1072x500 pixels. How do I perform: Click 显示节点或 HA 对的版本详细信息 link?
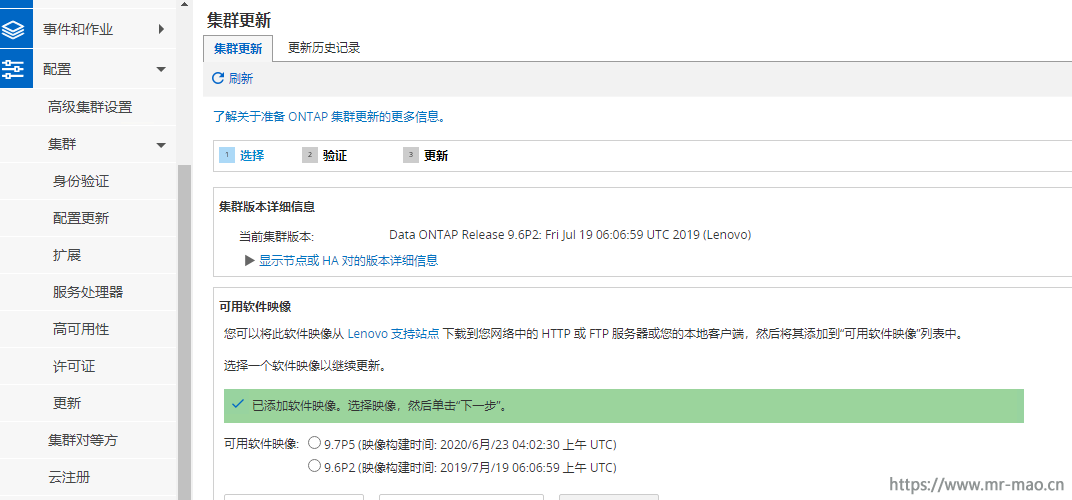point(348,261)
